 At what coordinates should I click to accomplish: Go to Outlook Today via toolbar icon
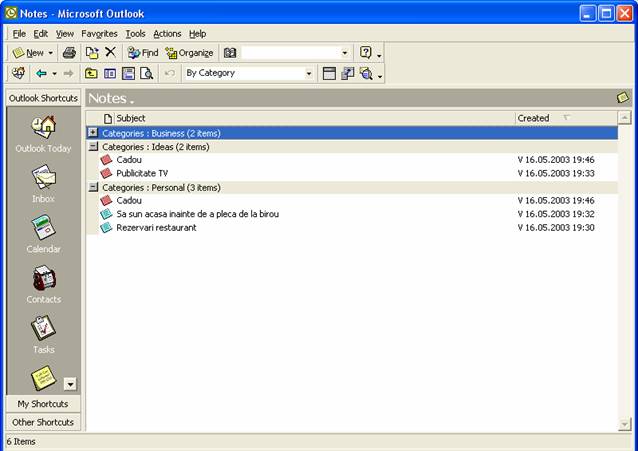click(18, 73)
